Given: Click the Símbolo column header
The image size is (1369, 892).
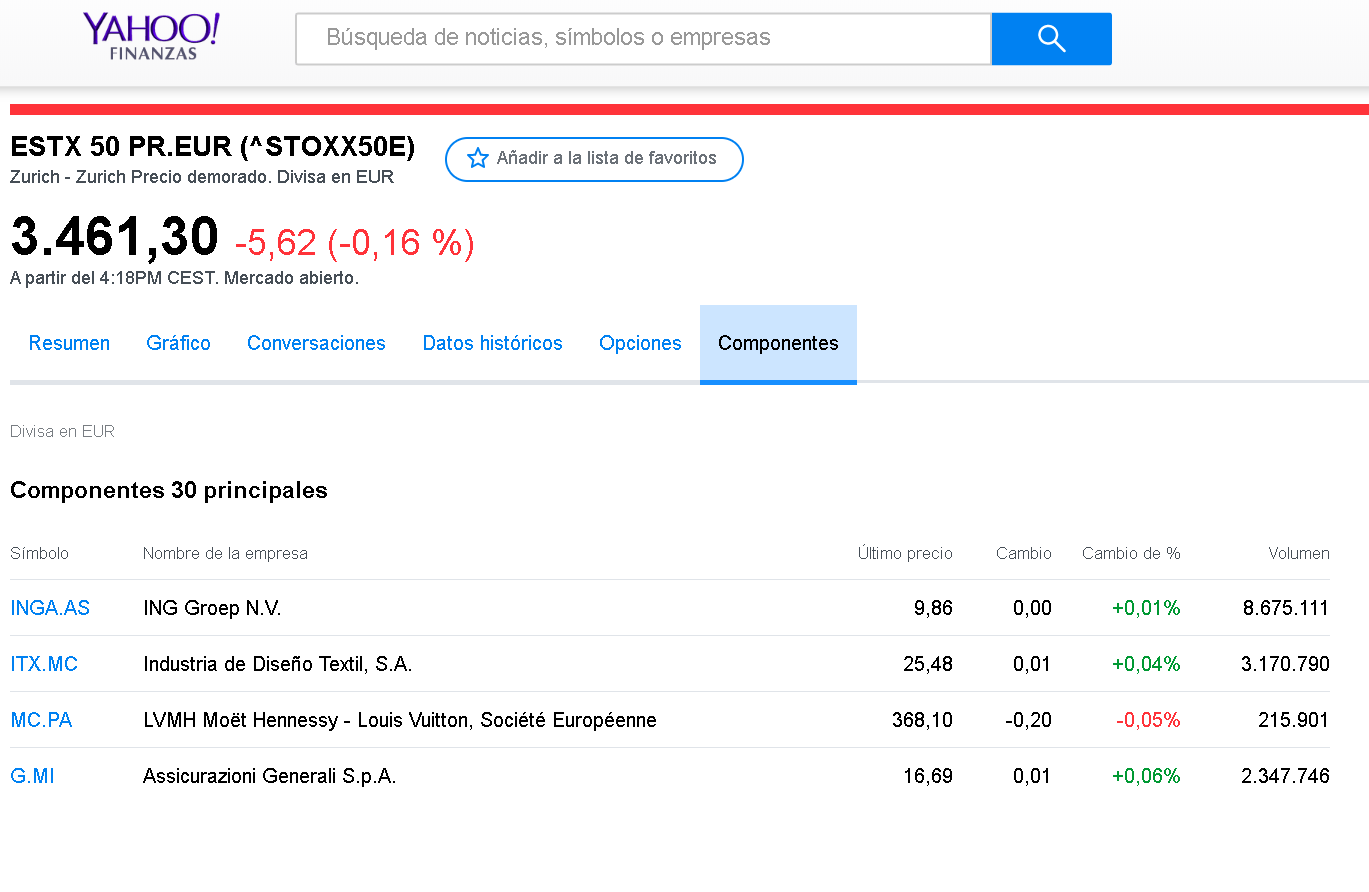Looking at the screenshot, I should (x=39, y=553).
